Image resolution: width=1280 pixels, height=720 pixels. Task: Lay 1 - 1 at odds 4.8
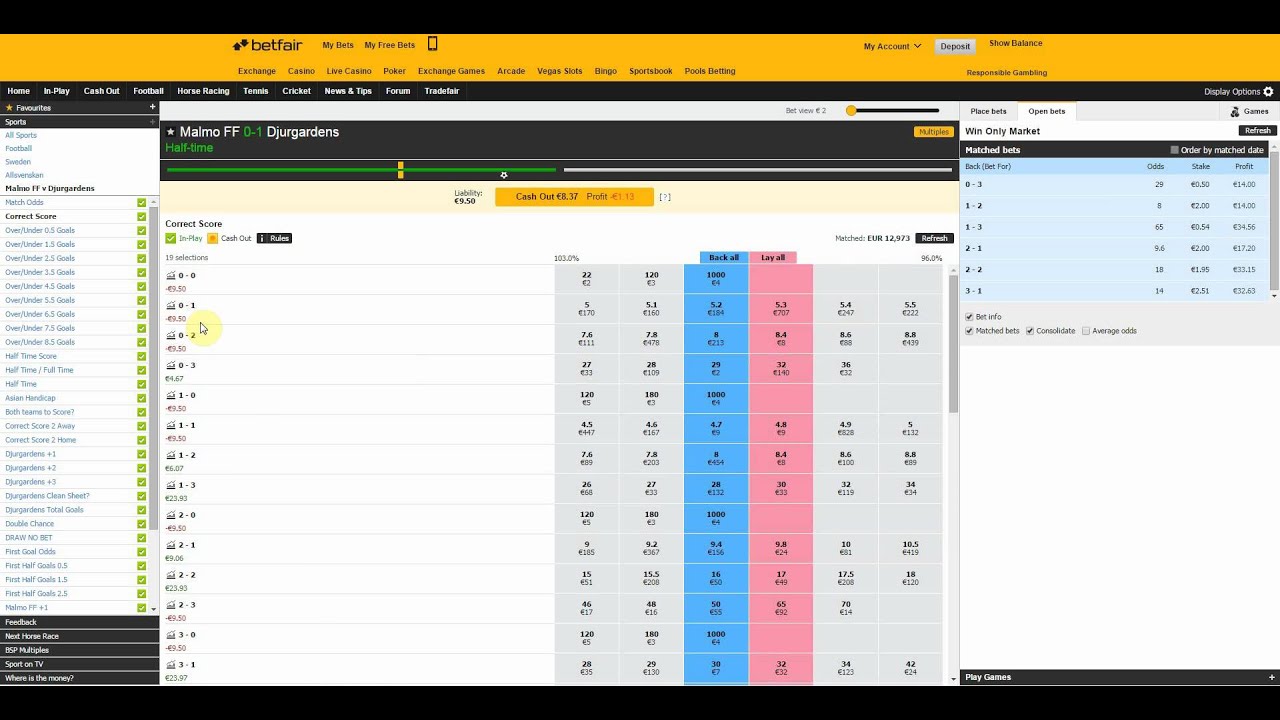(781, 429)
